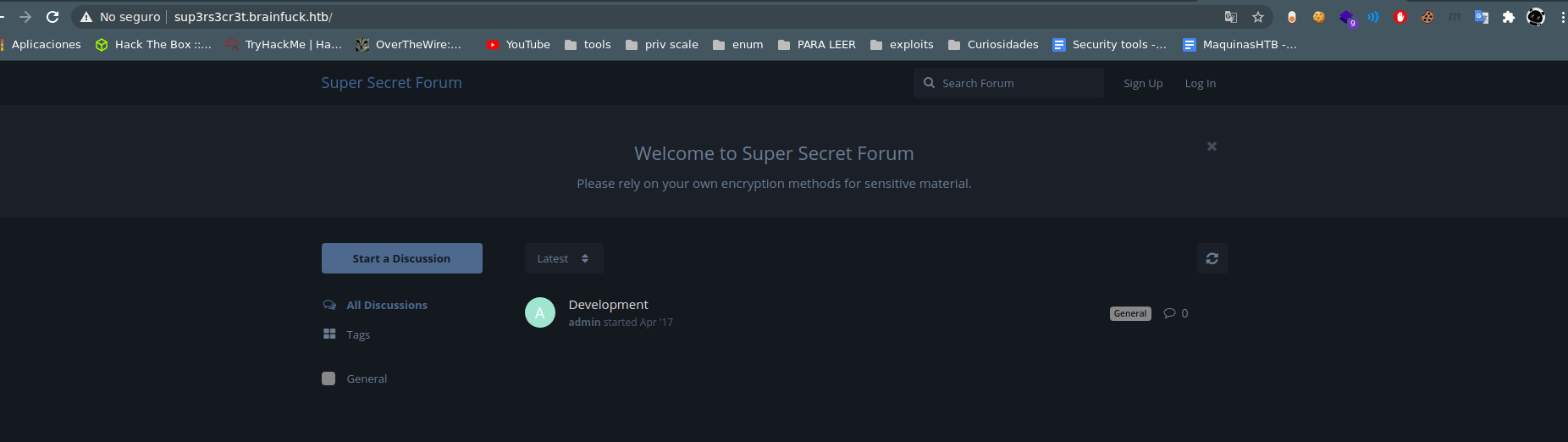Click the General tag label on Development

1130,313
